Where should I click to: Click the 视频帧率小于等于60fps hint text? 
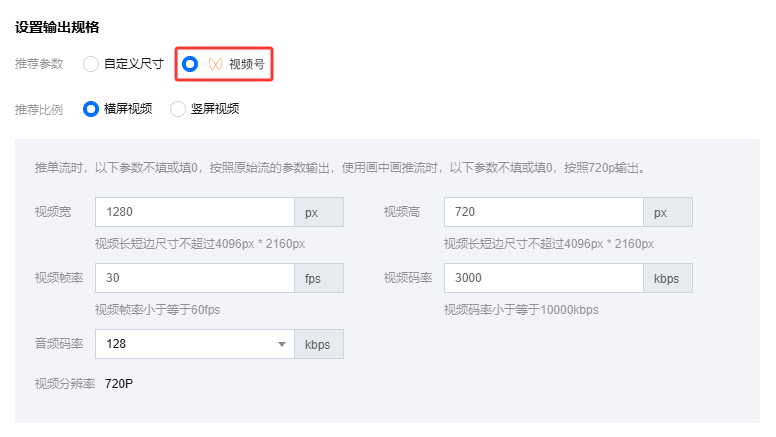(157, 309)
